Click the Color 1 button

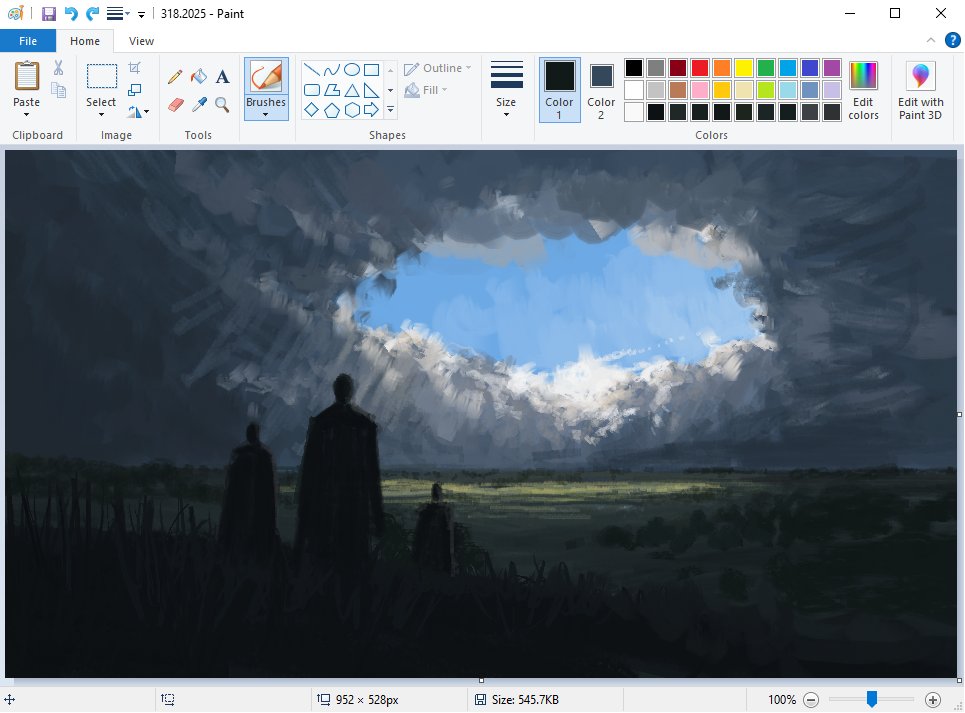tap(559, 90)
